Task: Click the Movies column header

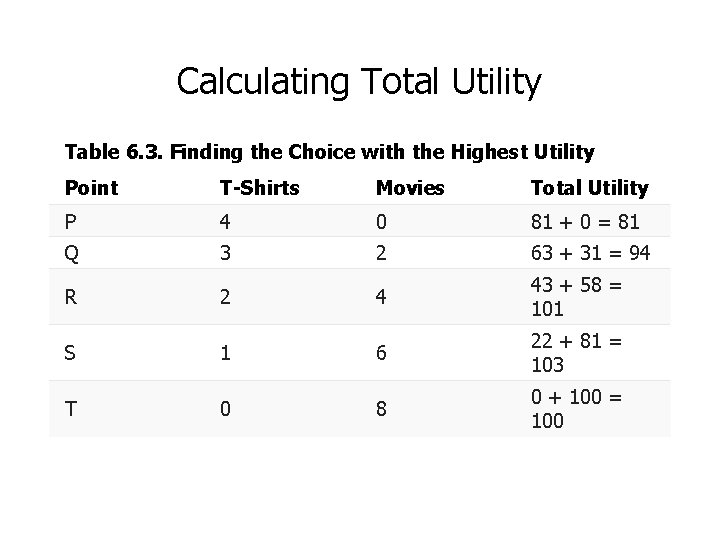Action: click(x=408, y=188)
